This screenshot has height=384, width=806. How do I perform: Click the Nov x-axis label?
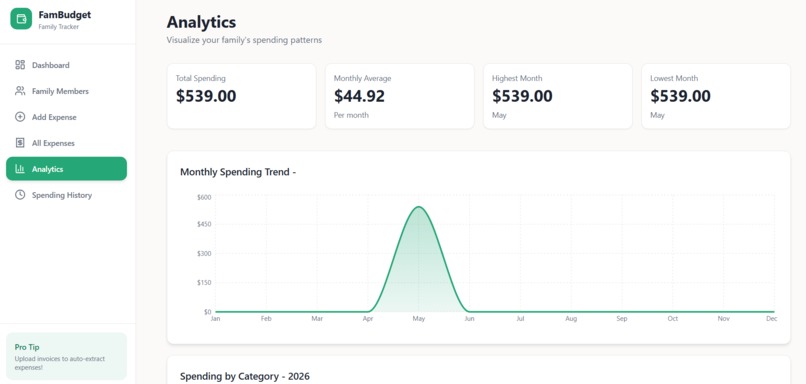point(724,319)
